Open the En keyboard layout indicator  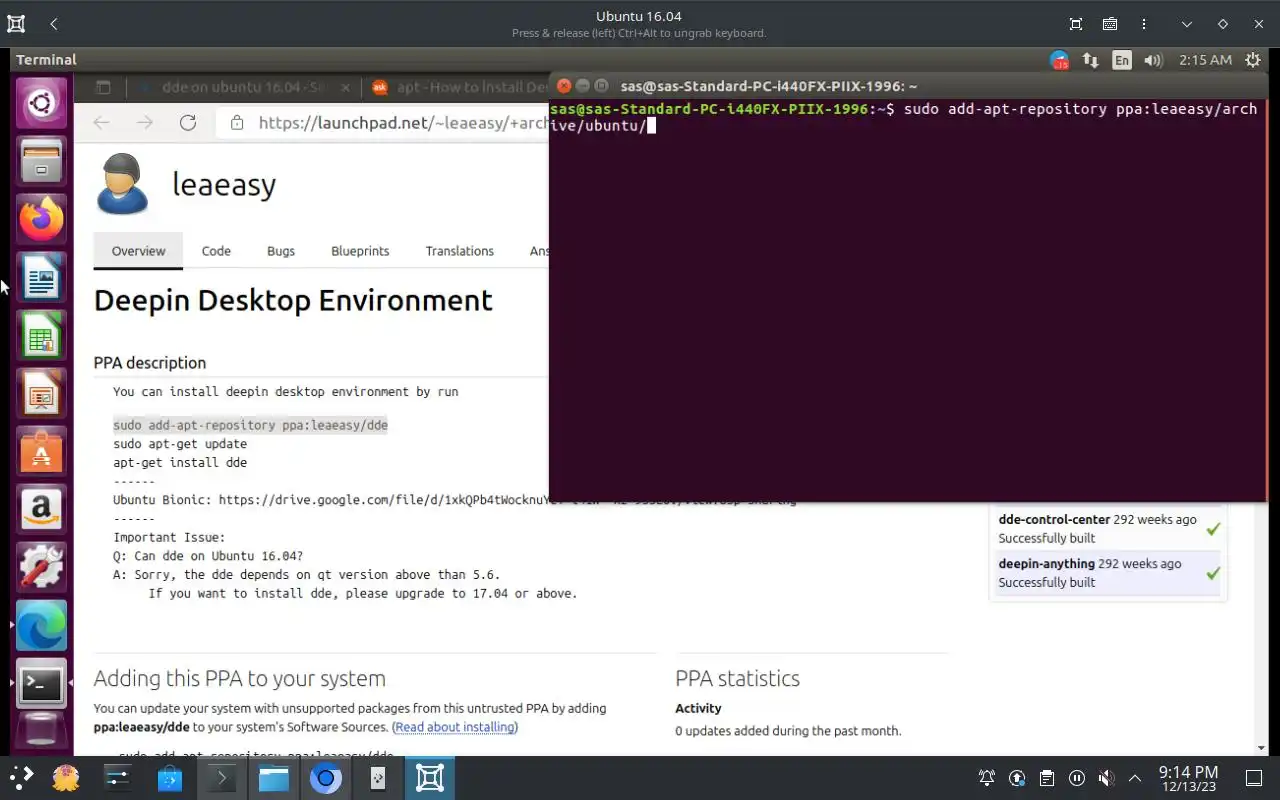click(1122, 60)
